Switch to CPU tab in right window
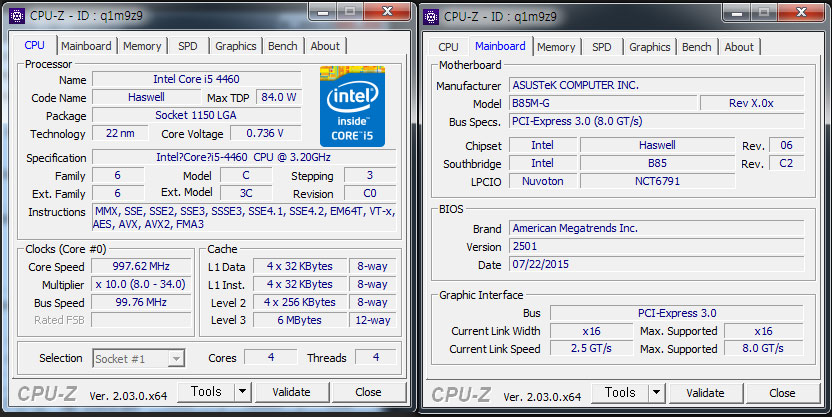This screenshot has width=832, height=417. point(448,47)
